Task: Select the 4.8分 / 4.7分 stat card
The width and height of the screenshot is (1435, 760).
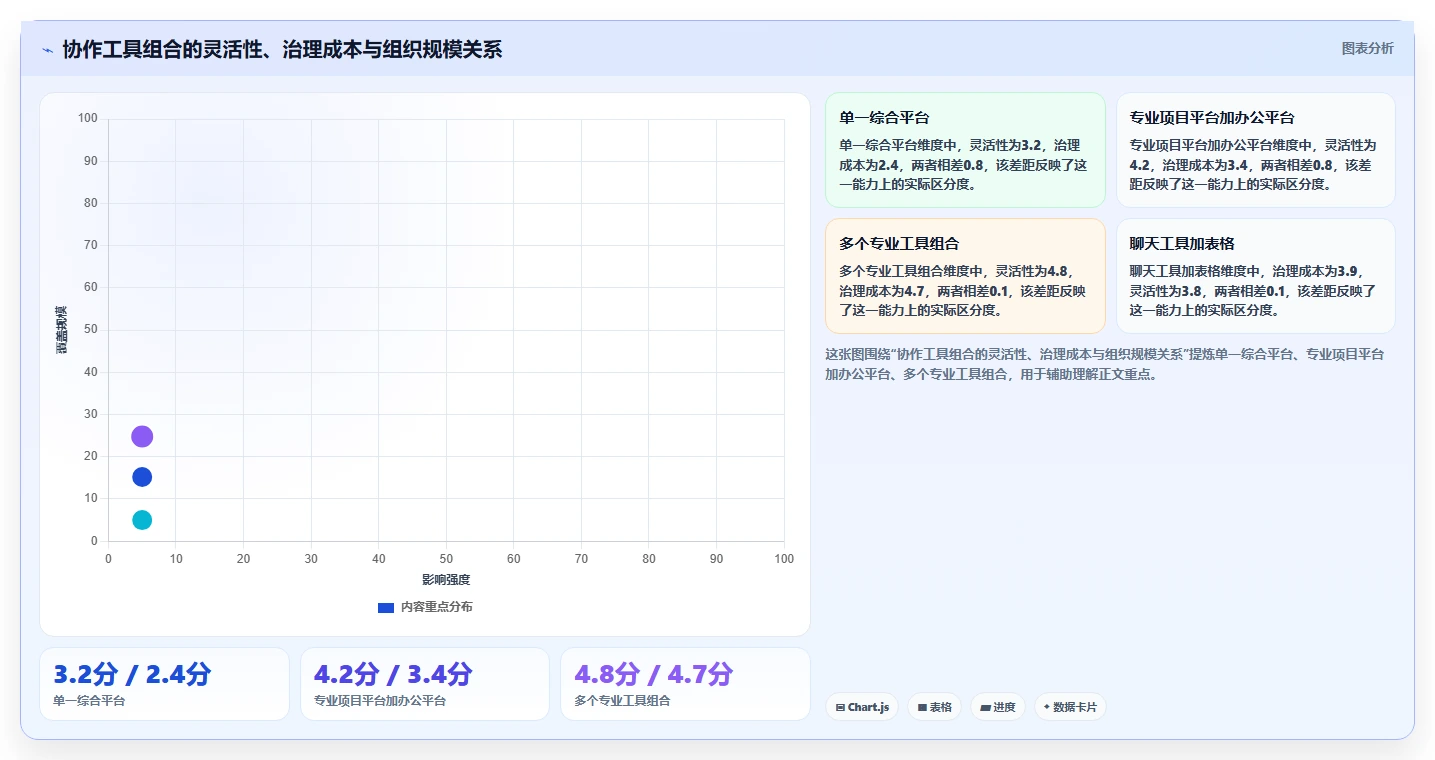Action: tap(685, 684)
